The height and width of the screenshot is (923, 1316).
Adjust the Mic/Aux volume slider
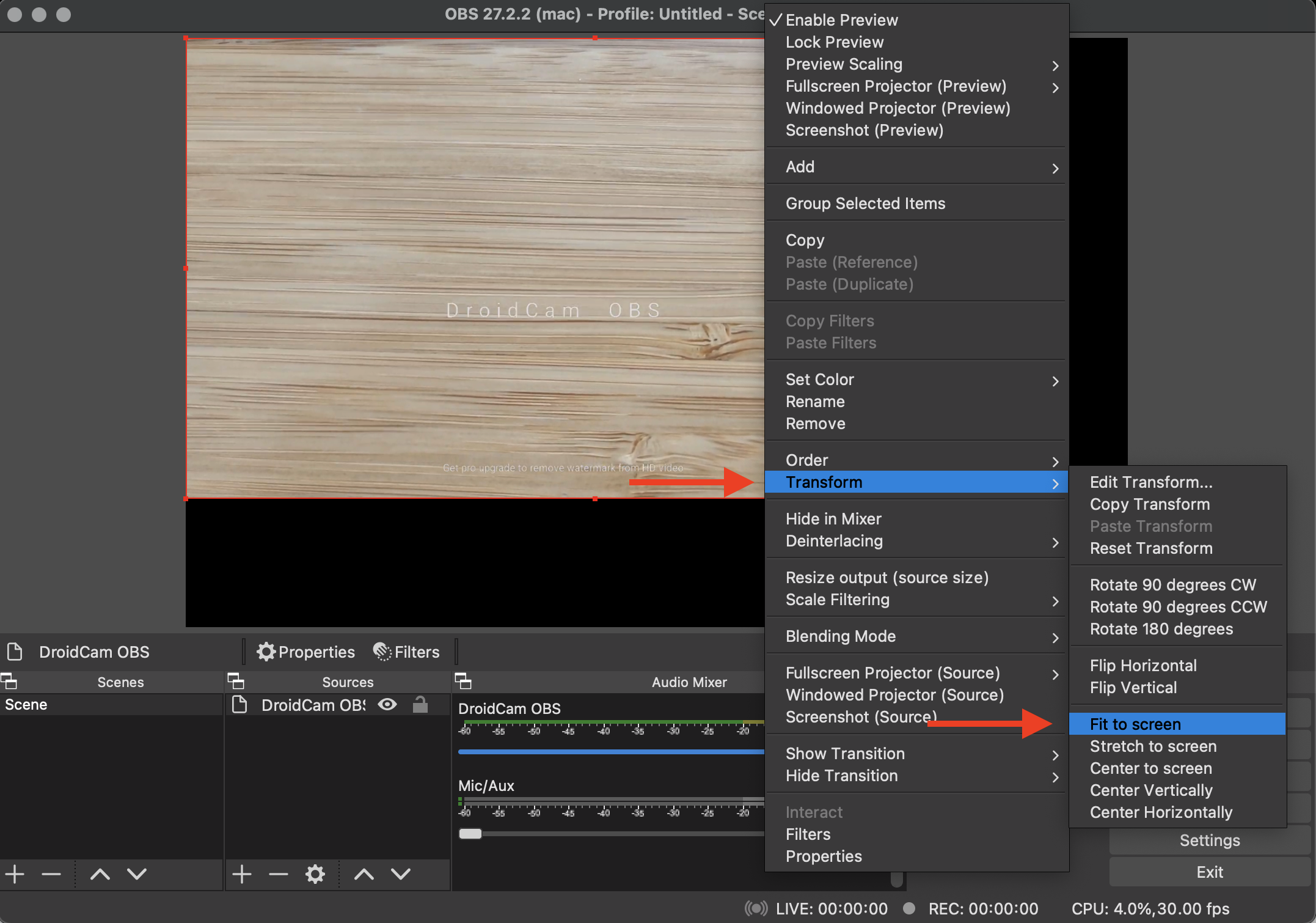point(470,833)
